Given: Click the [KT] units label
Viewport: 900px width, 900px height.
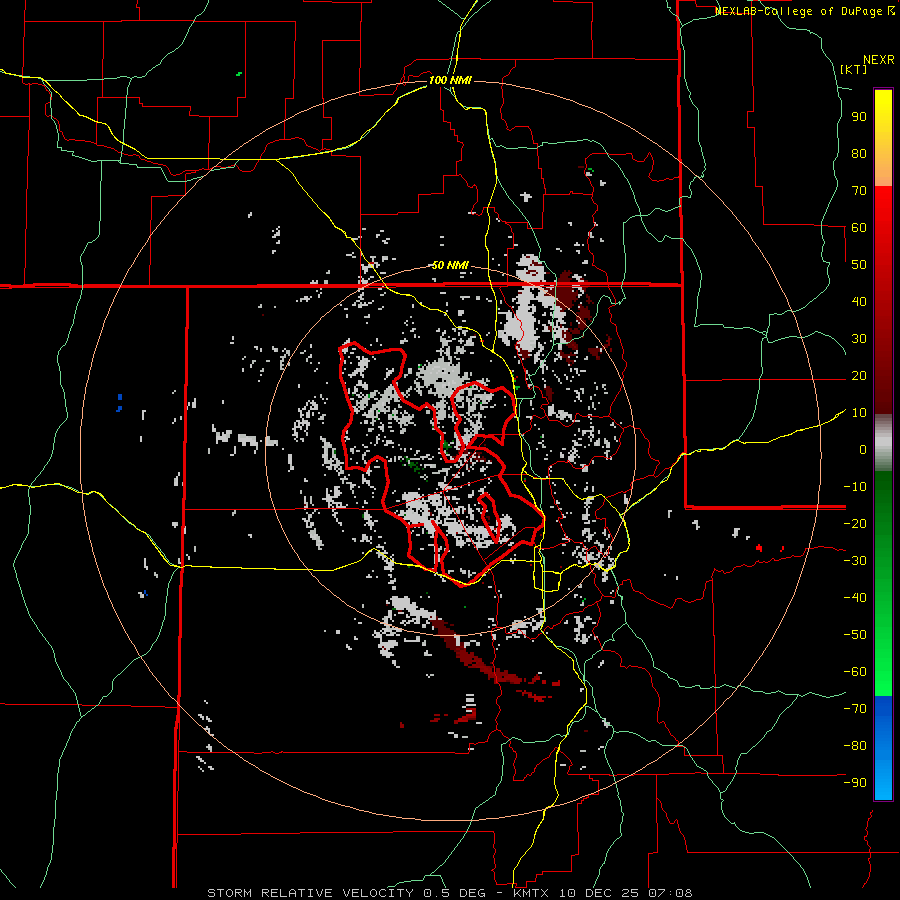Looking at the screenshot, I should point(854,69).
